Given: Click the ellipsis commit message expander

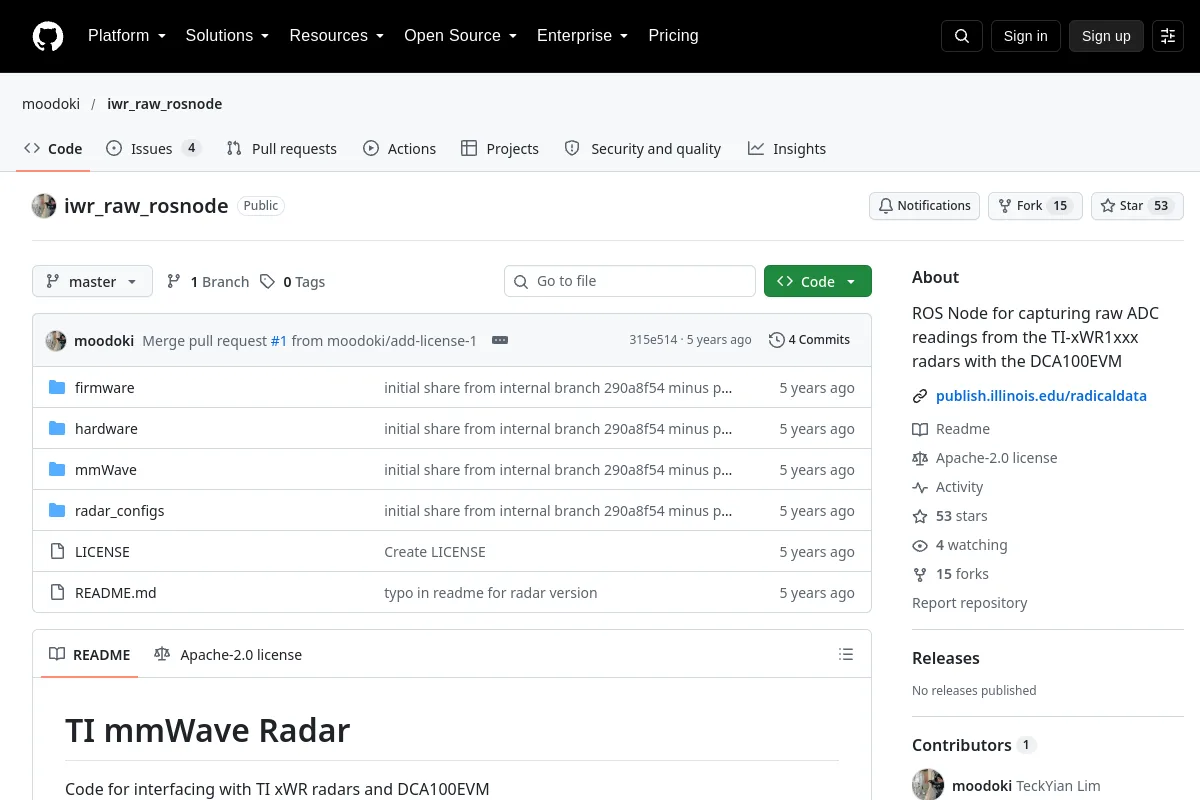Looking at the screenshot, I should [x=500, y=340].
